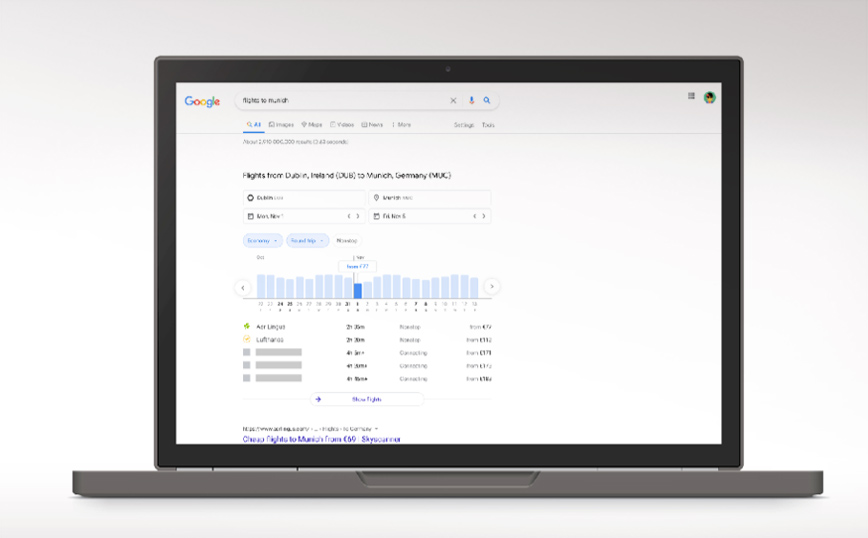Expand the Economy class dropdown

262,240
